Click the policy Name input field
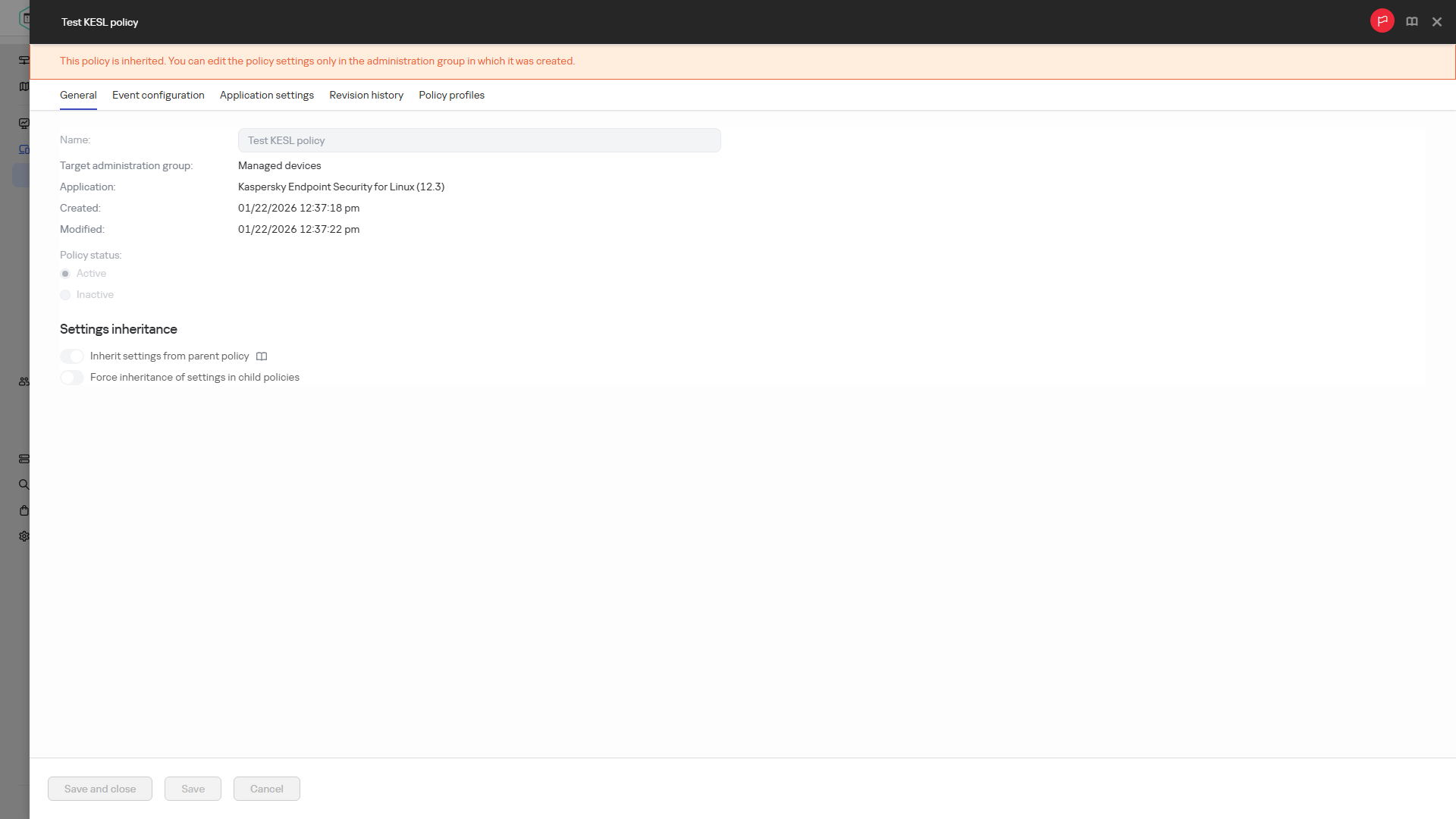The image size is (1456, 819). tap(479, 140)
